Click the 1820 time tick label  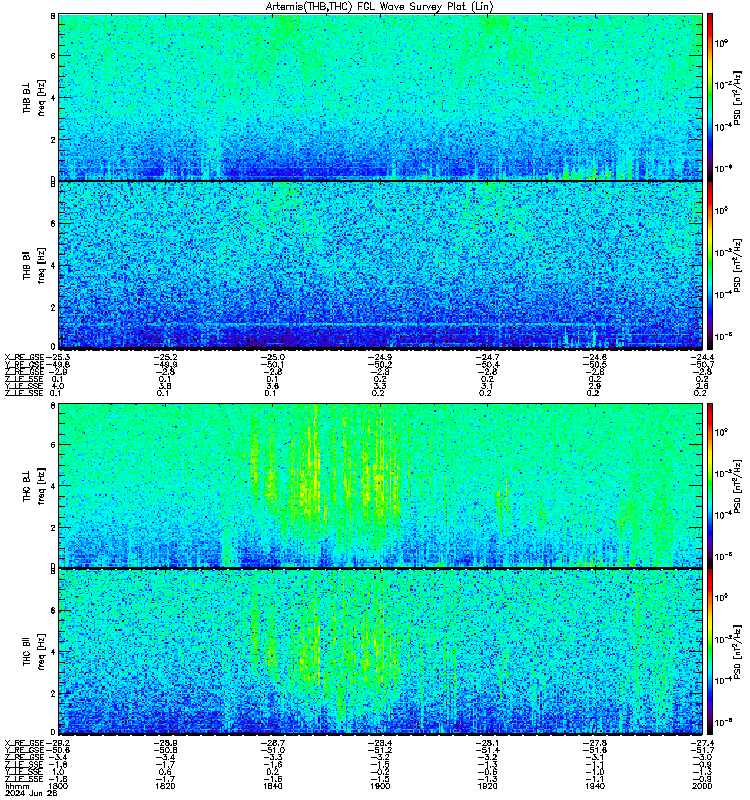[x=165, y=786]
